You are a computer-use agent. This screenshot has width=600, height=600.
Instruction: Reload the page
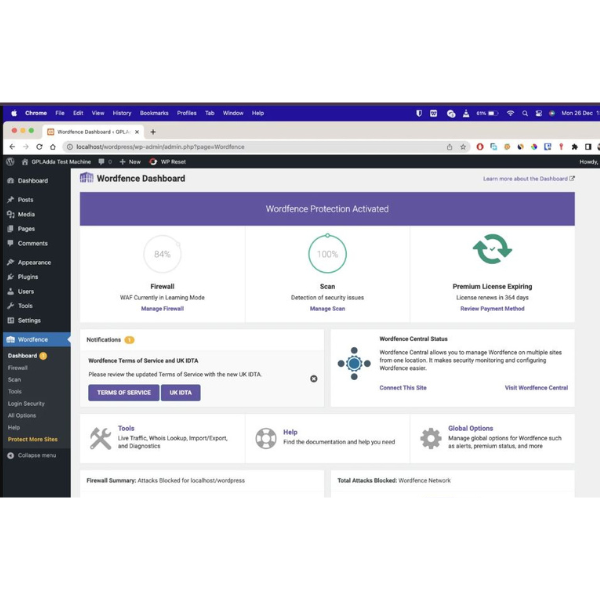point(39,147)
